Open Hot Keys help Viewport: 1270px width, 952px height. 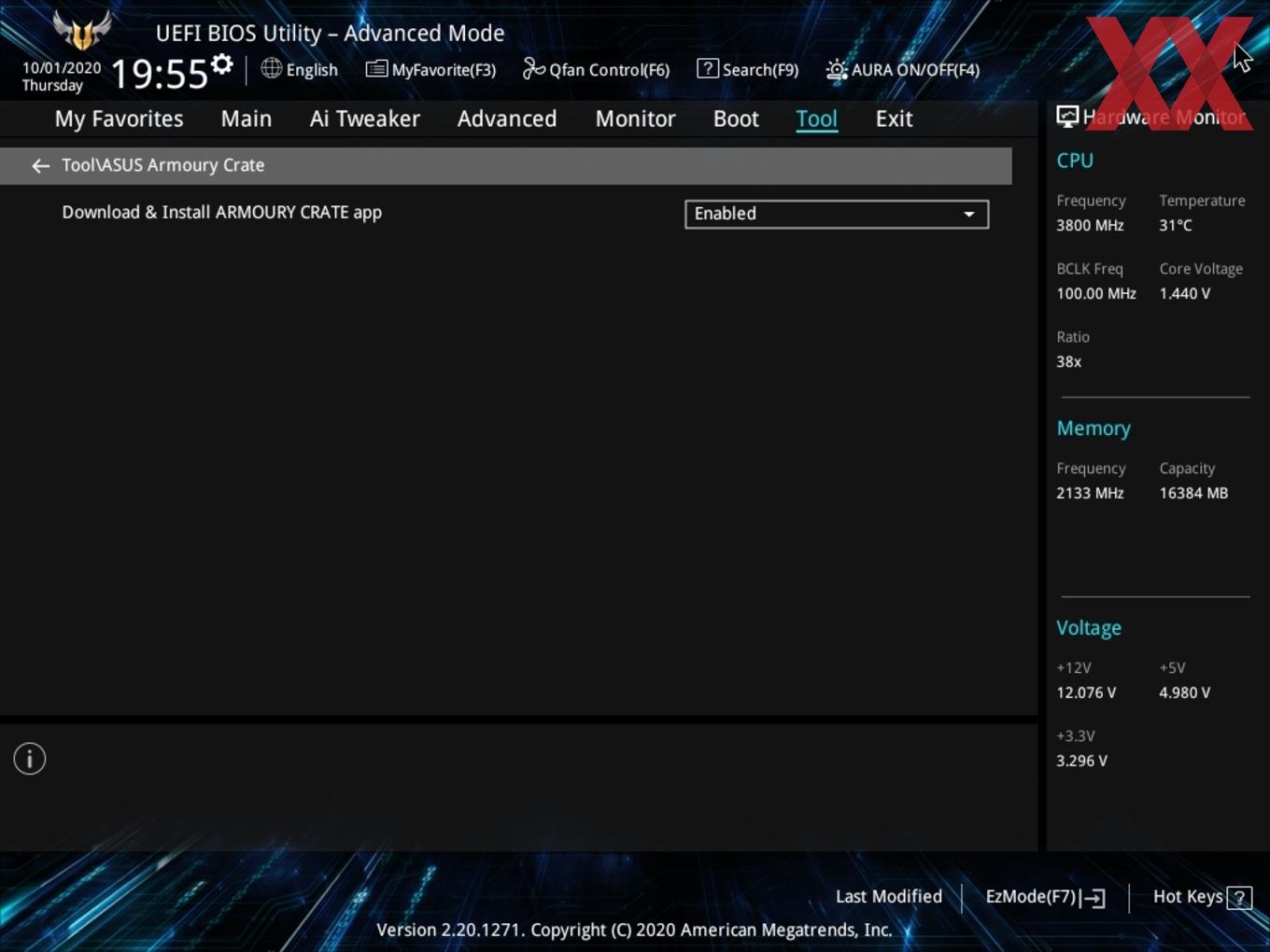1202,897
